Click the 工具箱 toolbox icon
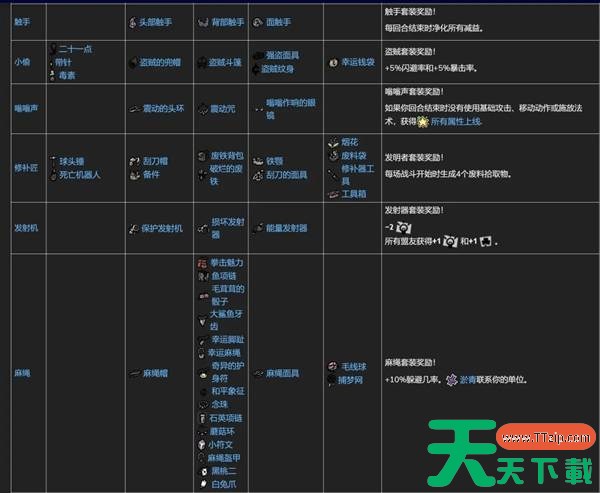Image resolution: width=600 pixels, height=493 pixels. point(333,194)
